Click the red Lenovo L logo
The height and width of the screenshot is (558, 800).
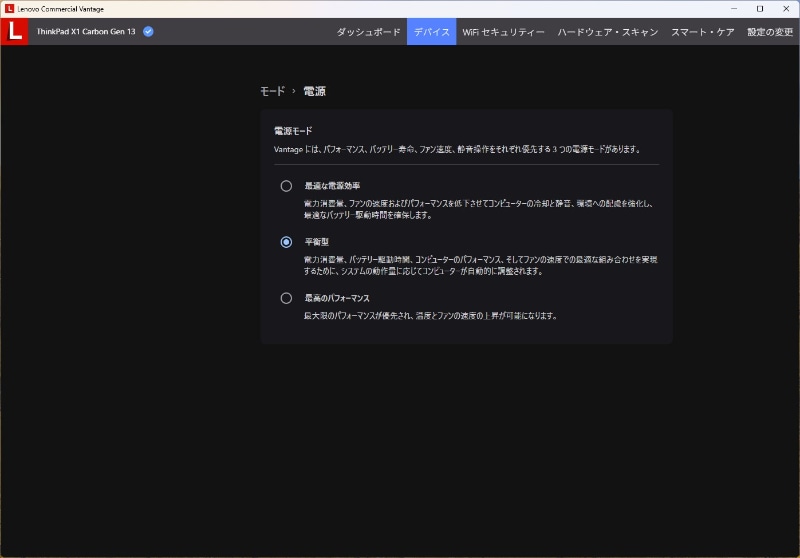14,32
